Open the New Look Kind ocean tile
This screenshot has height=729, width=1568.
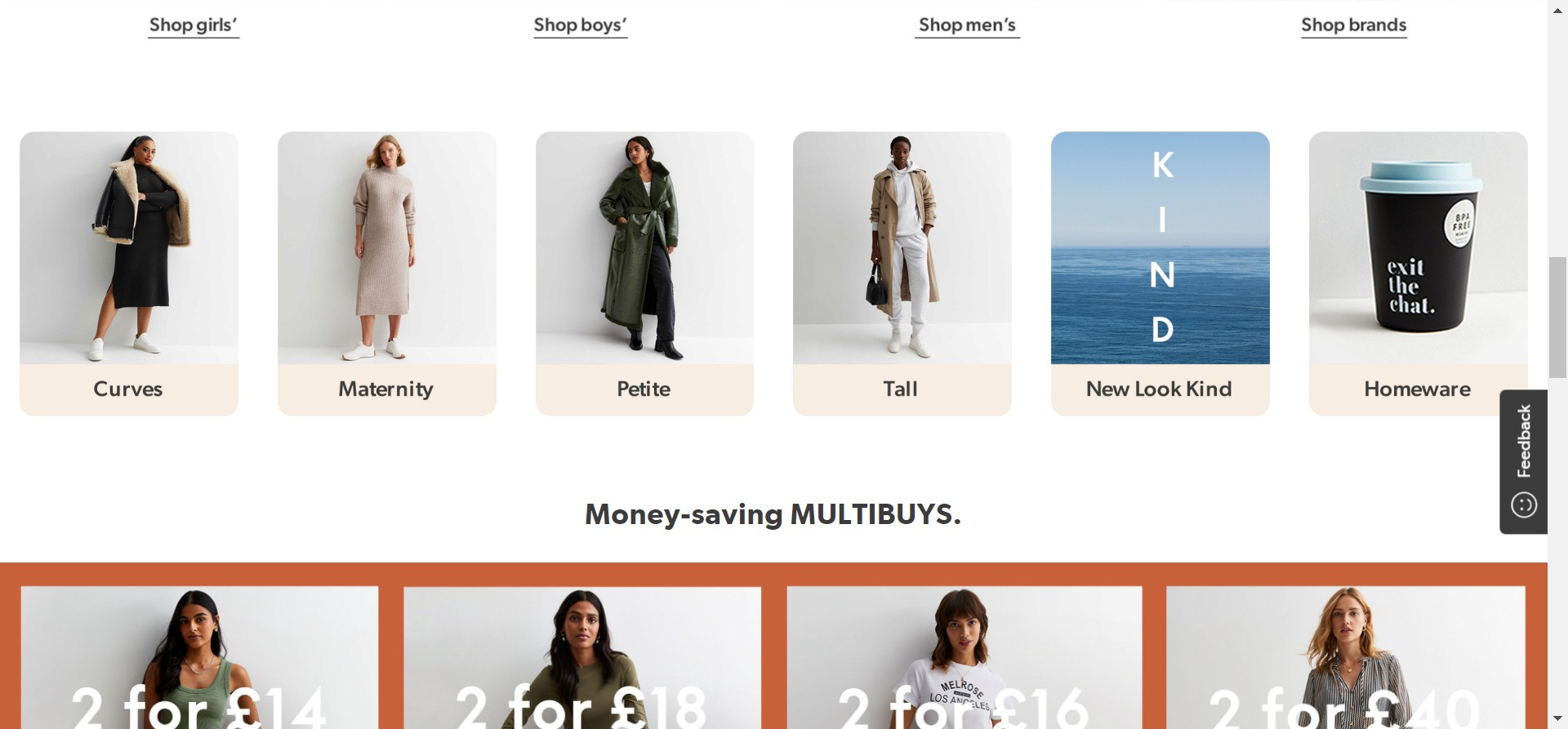pos(1160,273)
